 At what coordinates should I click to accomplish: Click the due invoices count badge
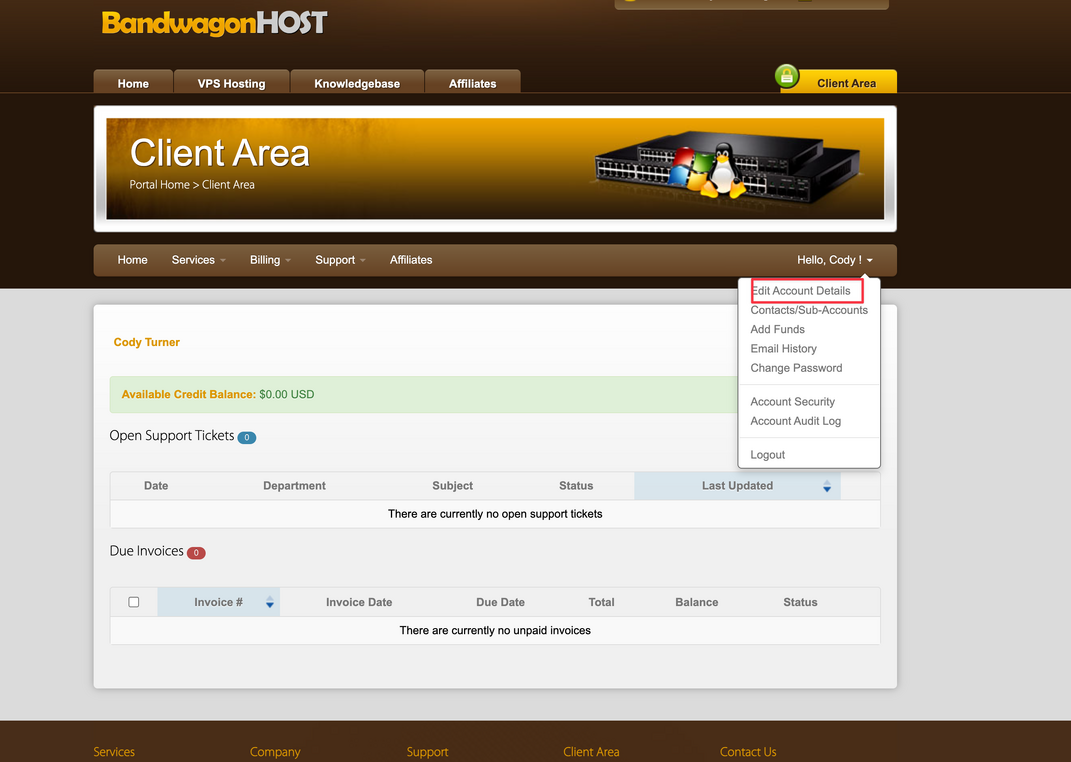point(196,552)
